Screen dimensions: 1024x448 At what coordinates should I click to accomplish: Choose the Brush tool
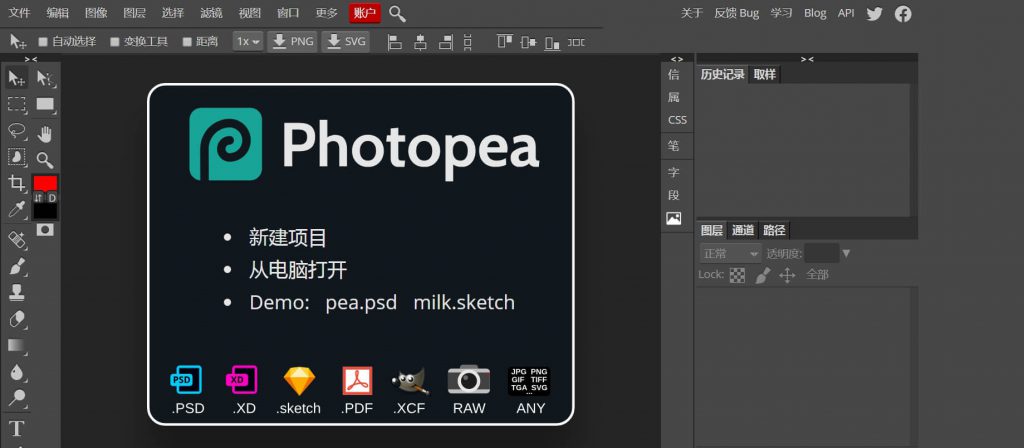tap(16, 266)
